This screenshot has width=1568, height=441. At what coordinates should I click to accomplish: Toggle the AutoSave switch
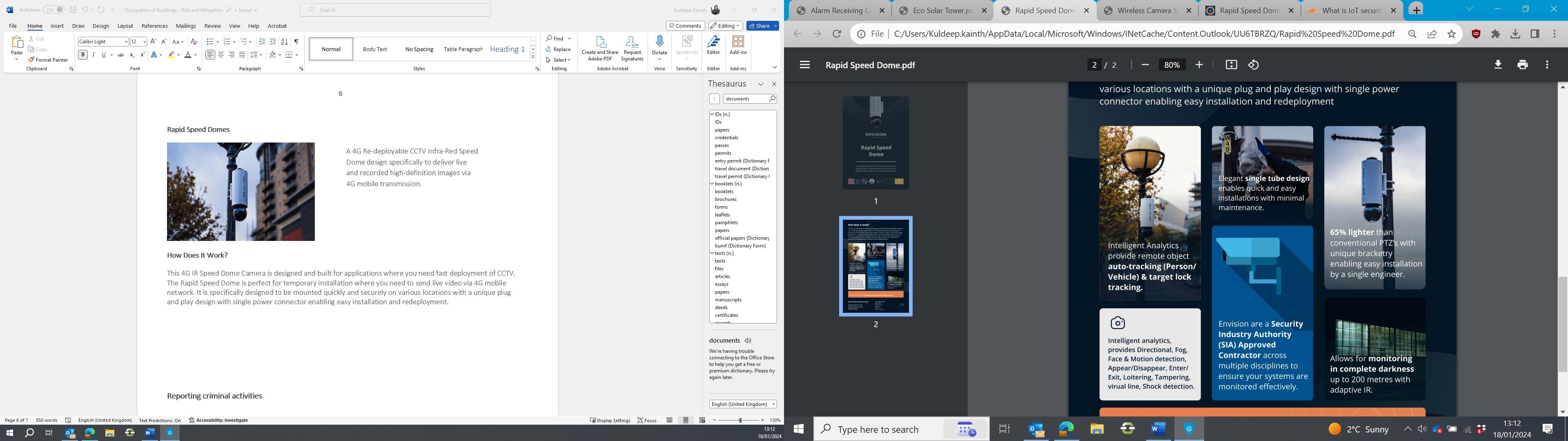(x=53, y=10)
